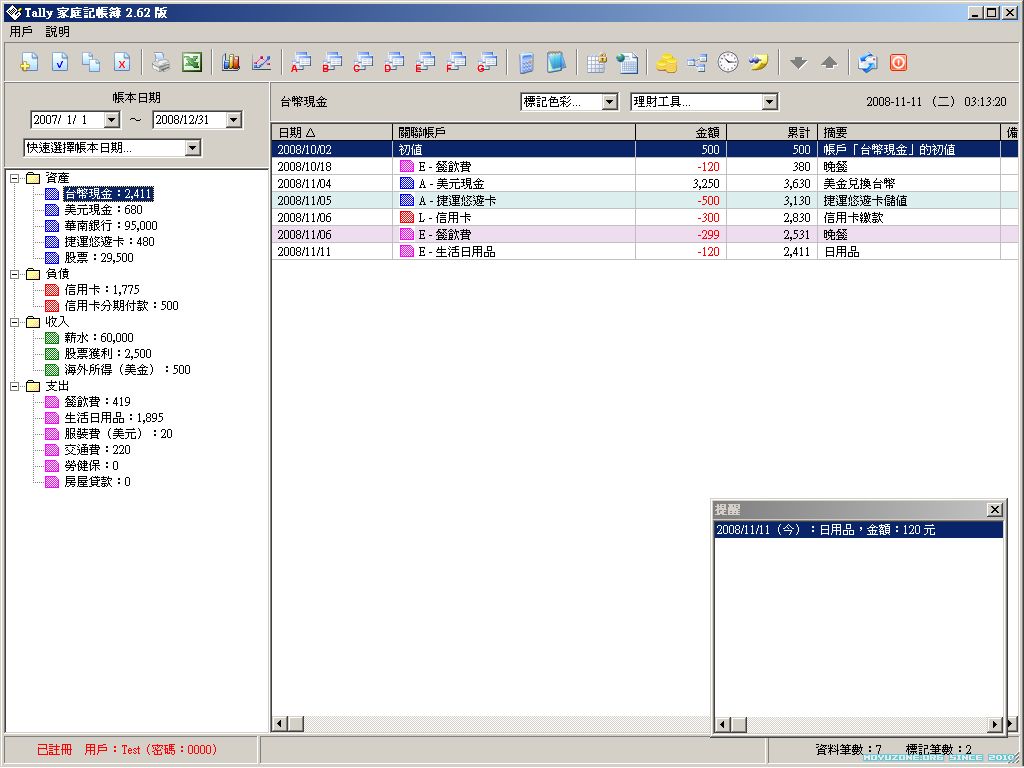Expand the 理財工具 dropdown list
Screen dimensions: 1024x768
point(769,102)
